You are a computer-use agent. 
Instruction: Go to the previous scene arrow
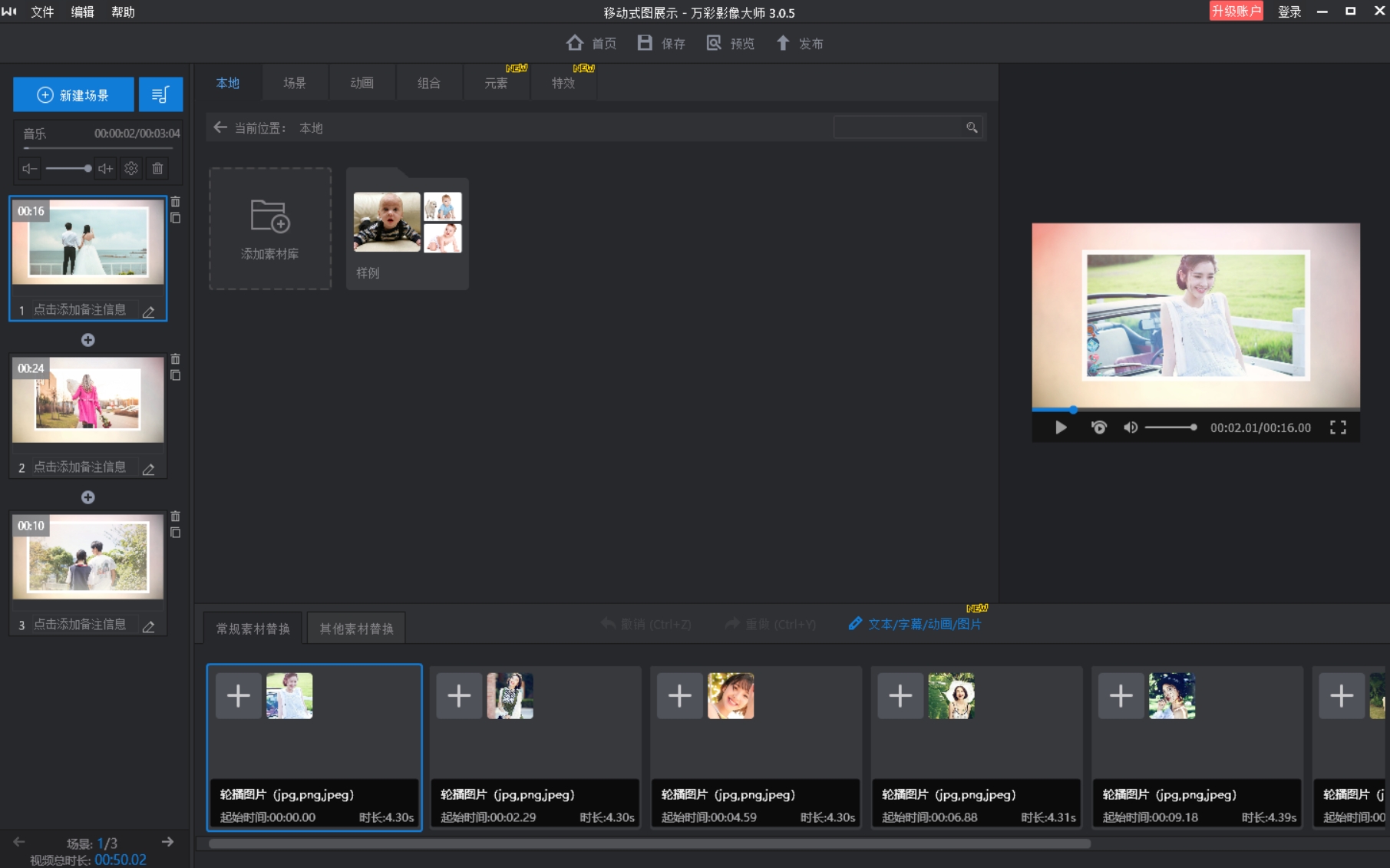tap(19, 842)
